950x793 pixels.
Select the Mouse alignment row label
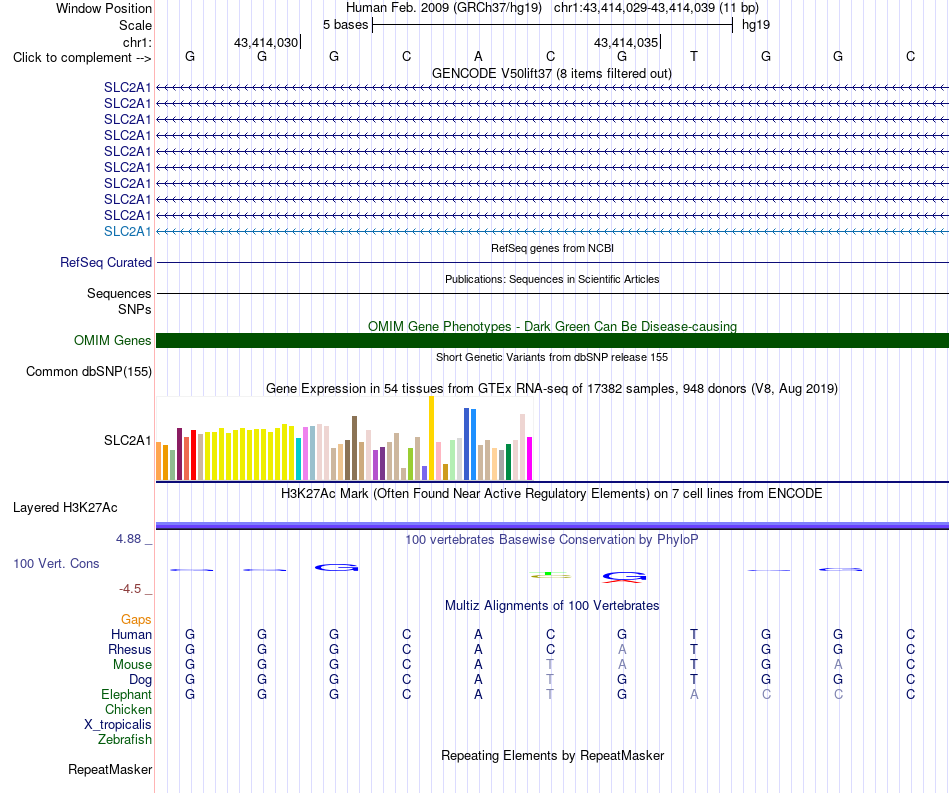pos(132,665)
